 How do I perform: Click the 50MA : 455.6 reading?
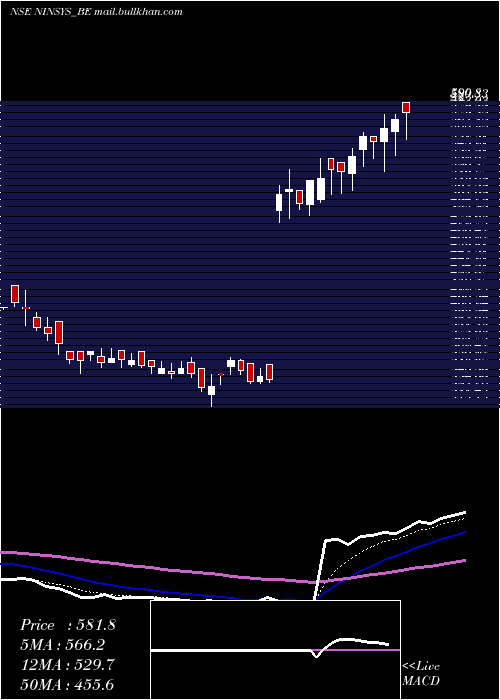[67, 684]
